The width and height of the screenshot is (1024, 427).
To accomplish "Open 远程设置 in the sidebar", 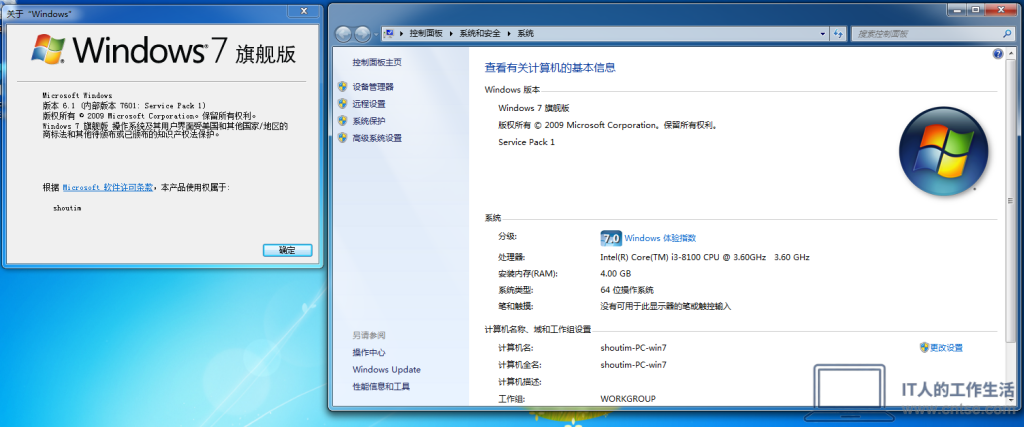I will [369, 104].
